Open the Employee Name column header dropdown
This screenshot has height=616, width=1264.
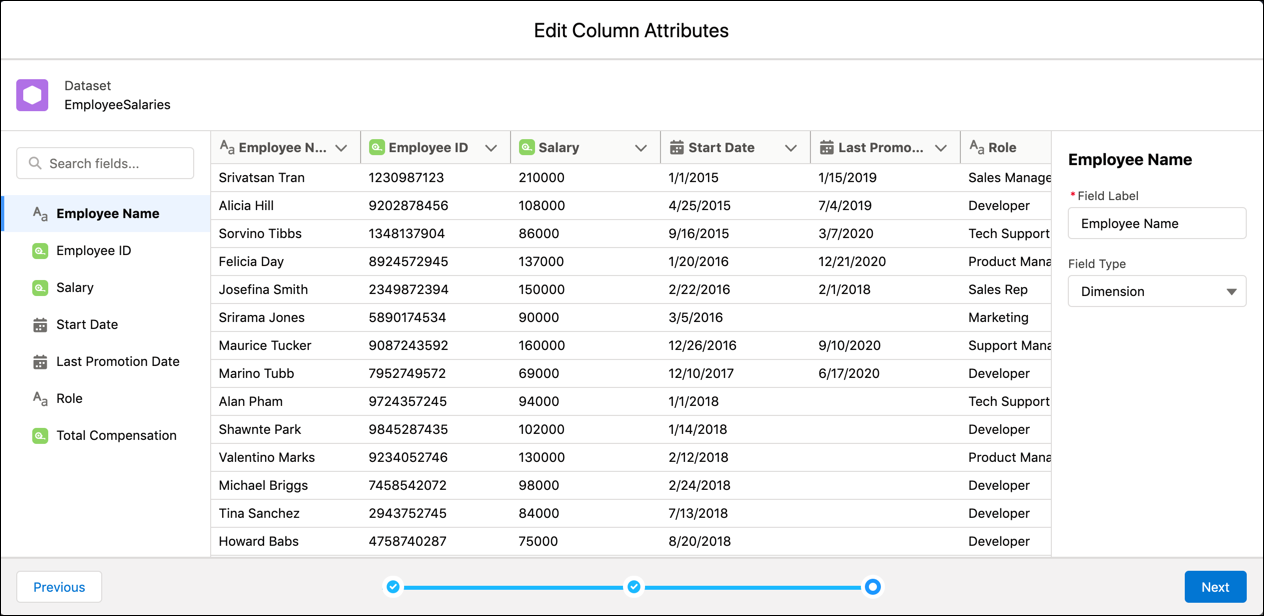[x=343, y=146]
